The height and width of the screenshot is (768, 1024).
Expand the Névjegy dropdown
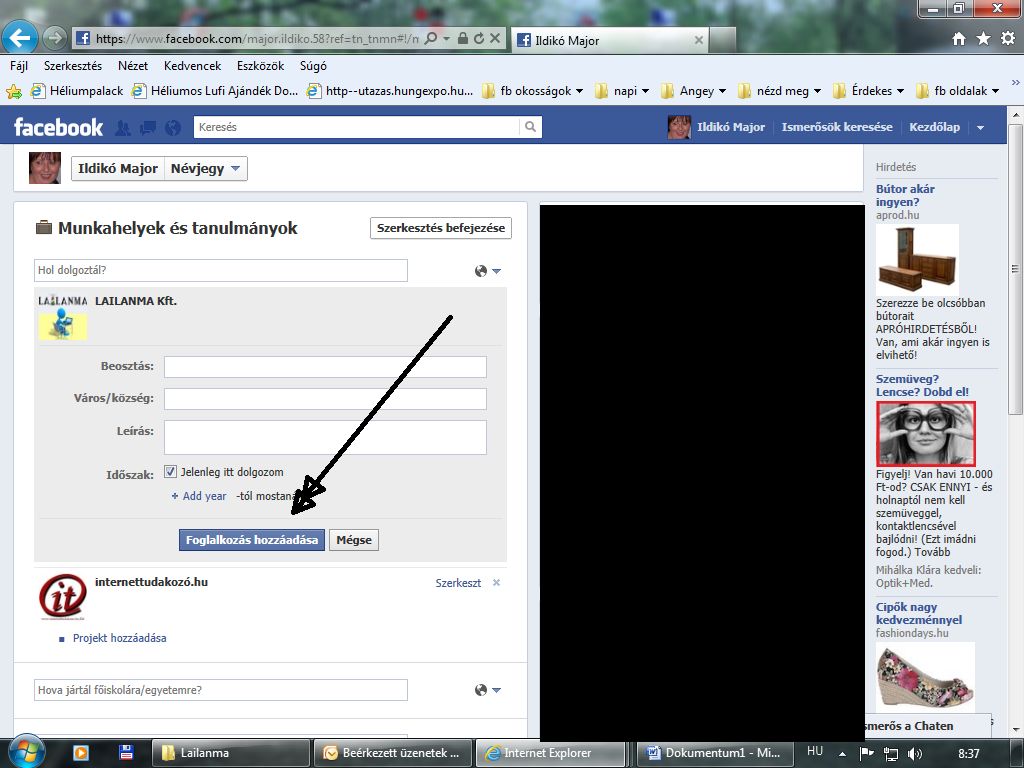(x=206, y=168)
